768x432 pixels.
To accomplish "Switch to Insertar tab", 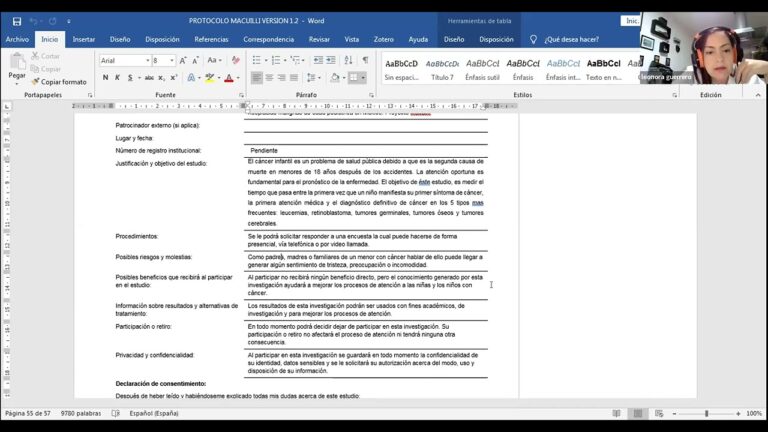I will point(84,39).
